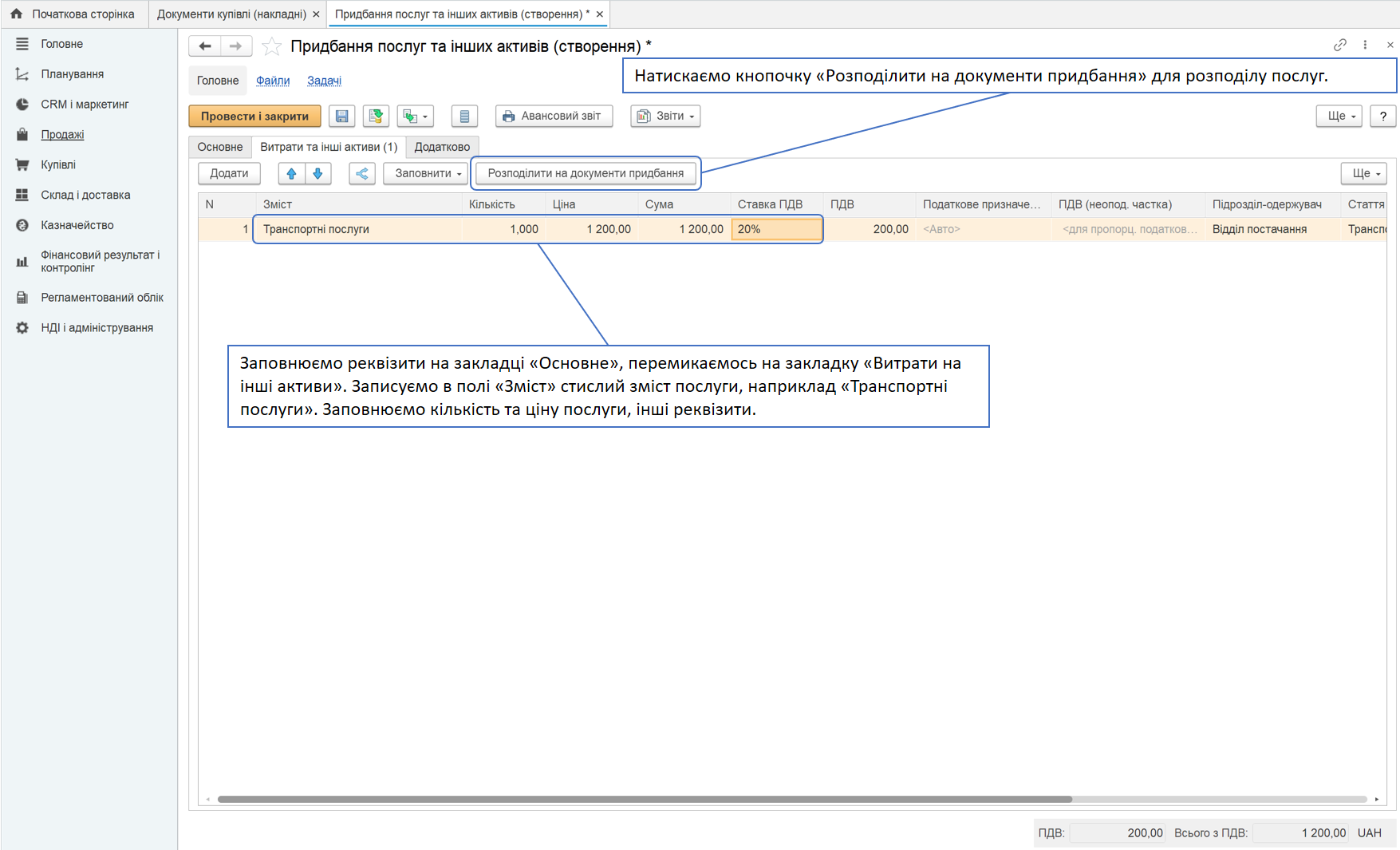Open the Головне sidebar section
The width and height of the screenshot is (1400, 850).
click(x=61, y=44)
